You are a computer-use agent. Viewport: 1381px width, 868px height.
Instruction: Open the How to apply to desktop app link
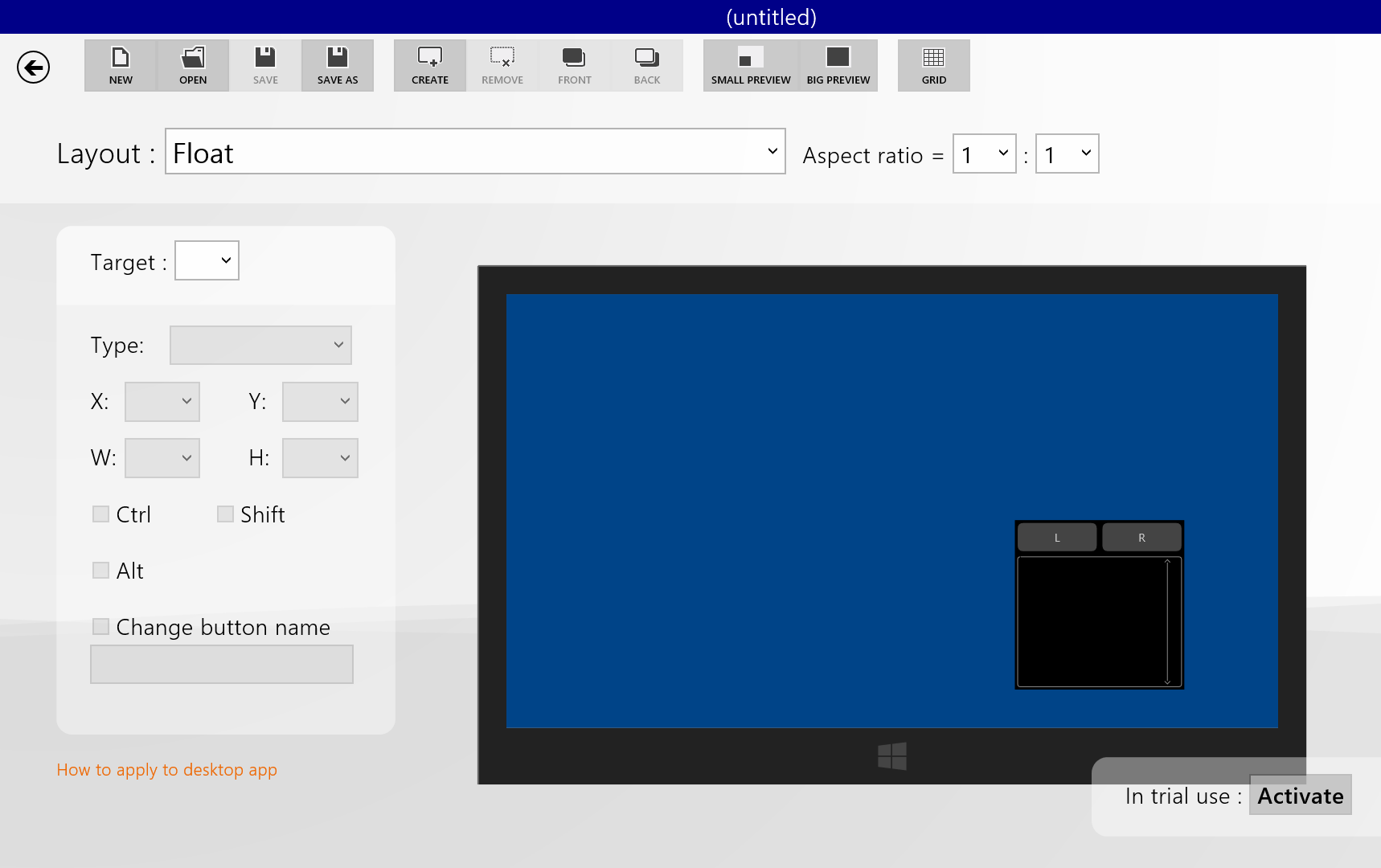pyautogui.click(x=166, y=769)
